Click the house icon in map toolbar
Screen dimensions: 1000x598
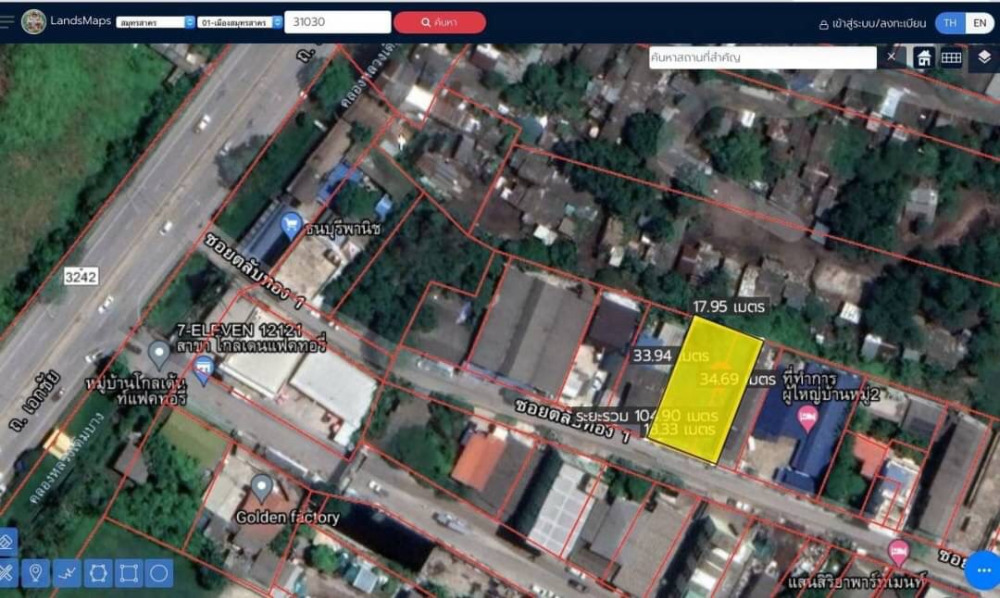923,58
